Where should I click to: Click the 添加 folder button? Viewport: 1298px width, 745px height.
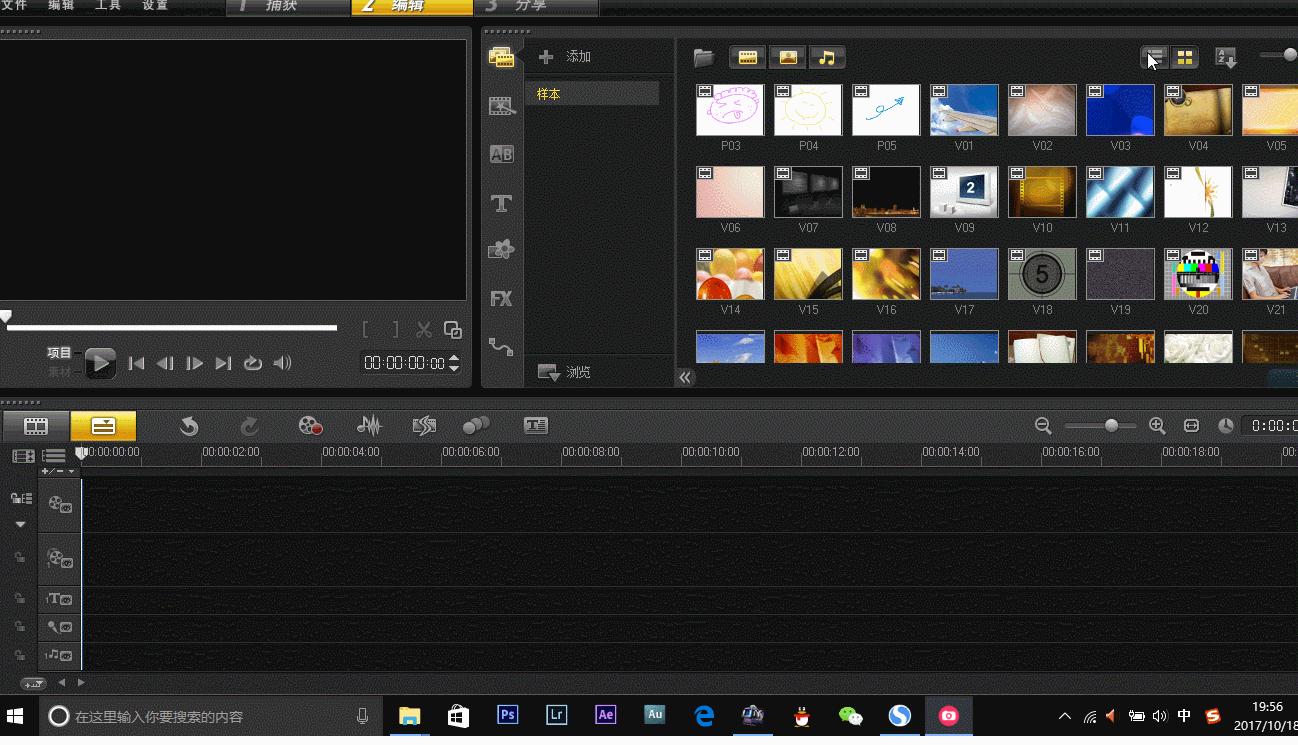(566, 57)
